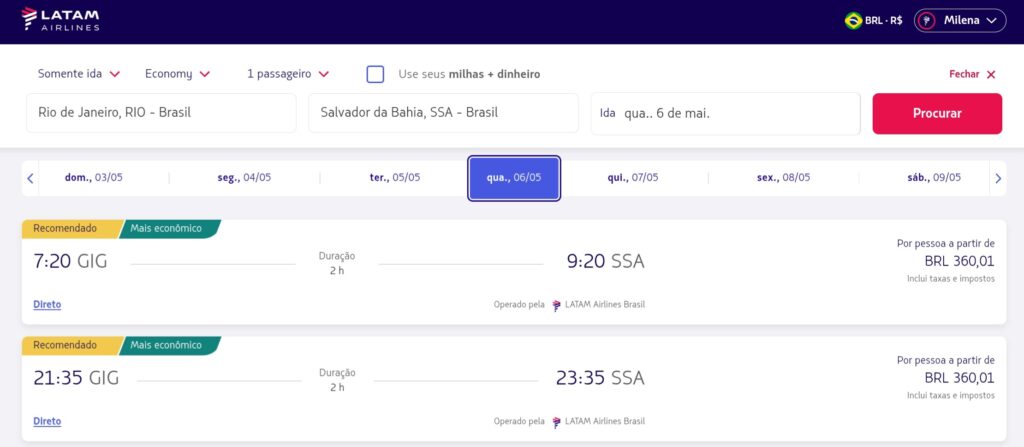Close search panel with X icon

(991, 74)
